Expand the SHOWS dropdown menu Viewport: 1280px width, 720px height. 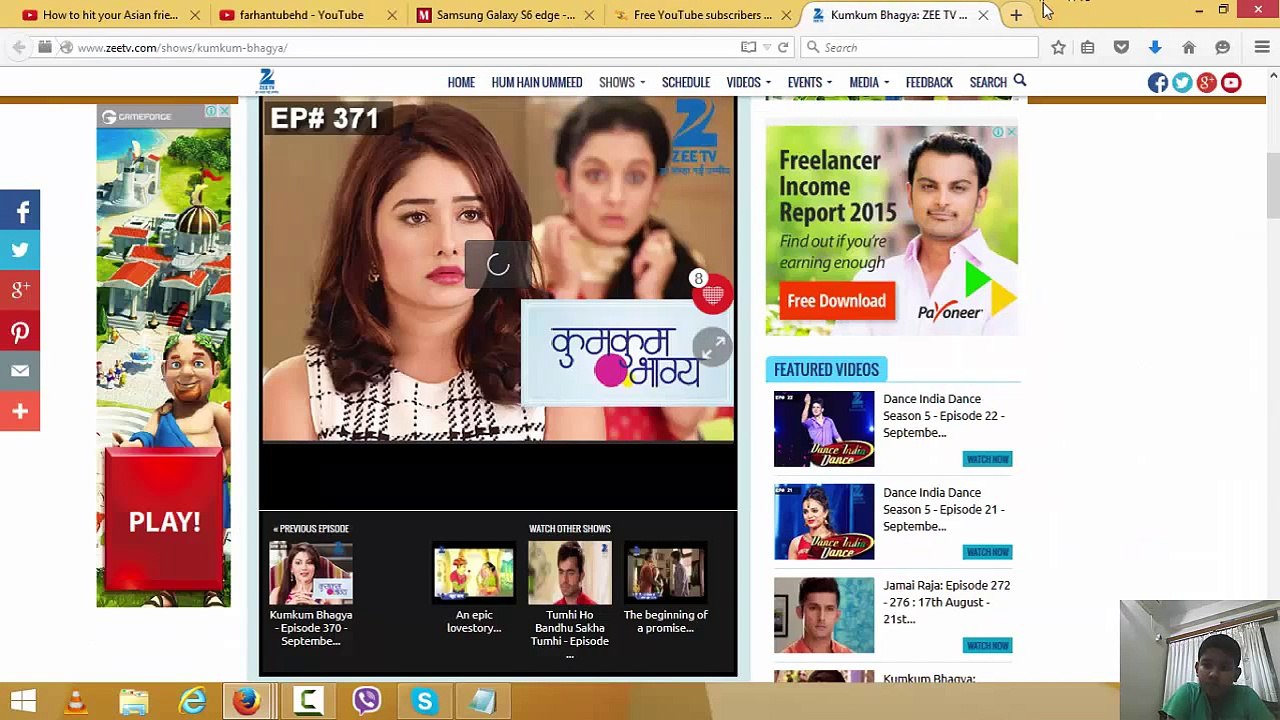622,82
